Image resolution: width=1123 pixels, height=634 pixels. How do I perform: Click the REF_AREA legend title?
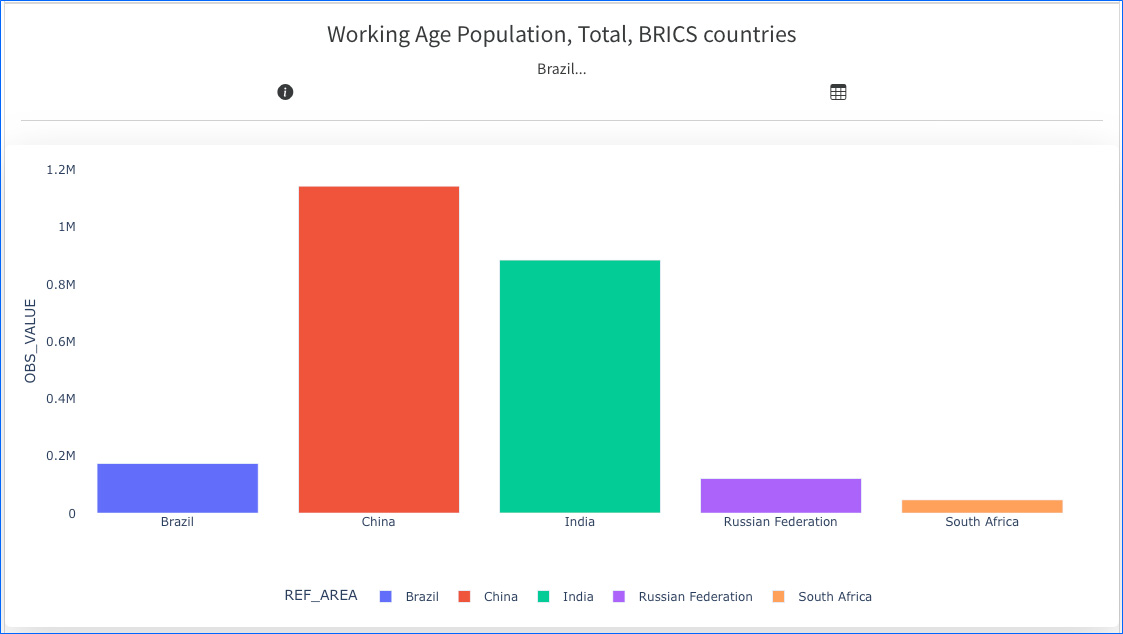click(320, 596)
